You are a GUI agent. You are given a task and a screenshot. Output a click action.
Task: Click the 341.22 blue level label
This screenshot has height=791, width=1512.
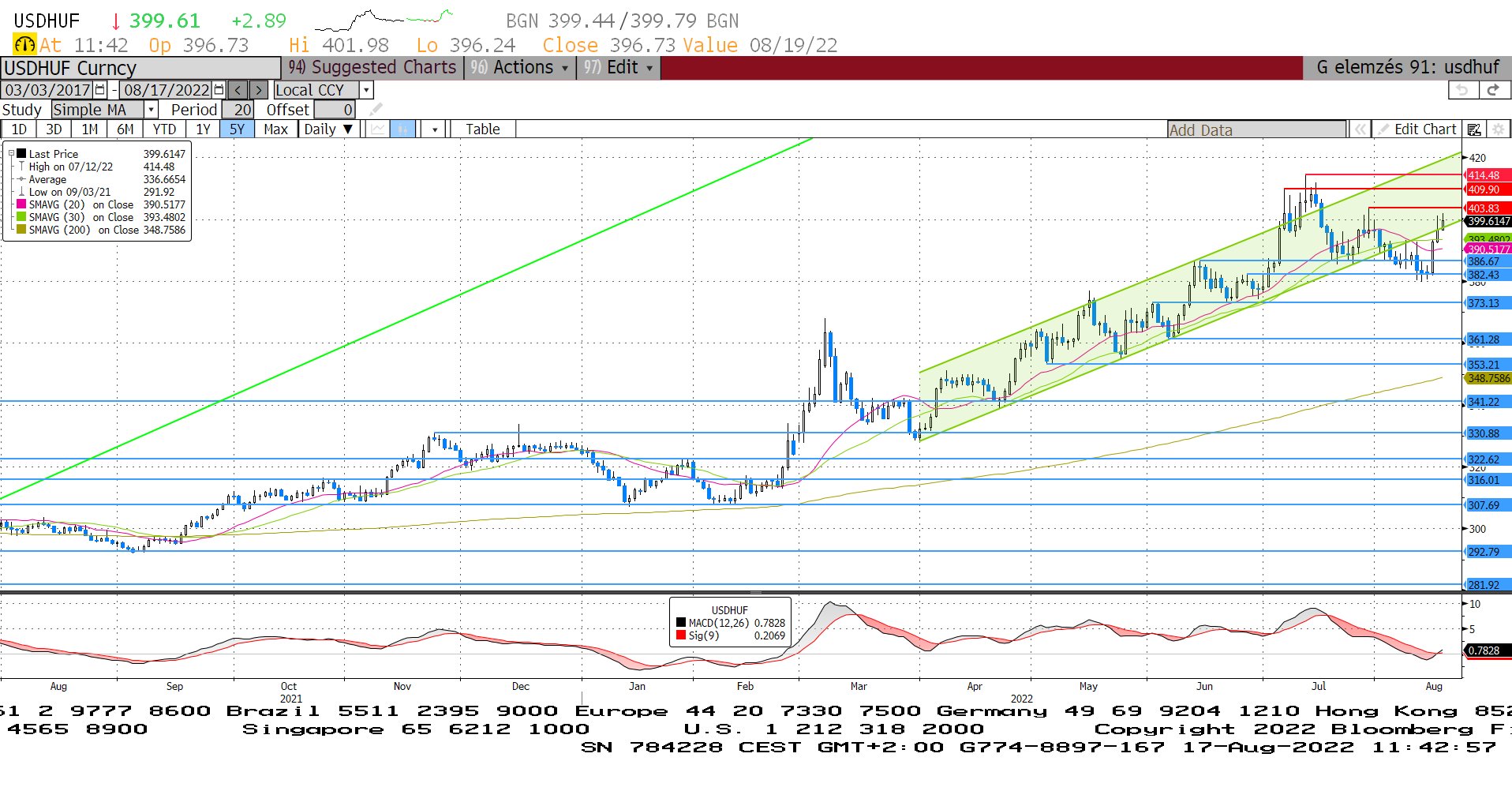1488,402
